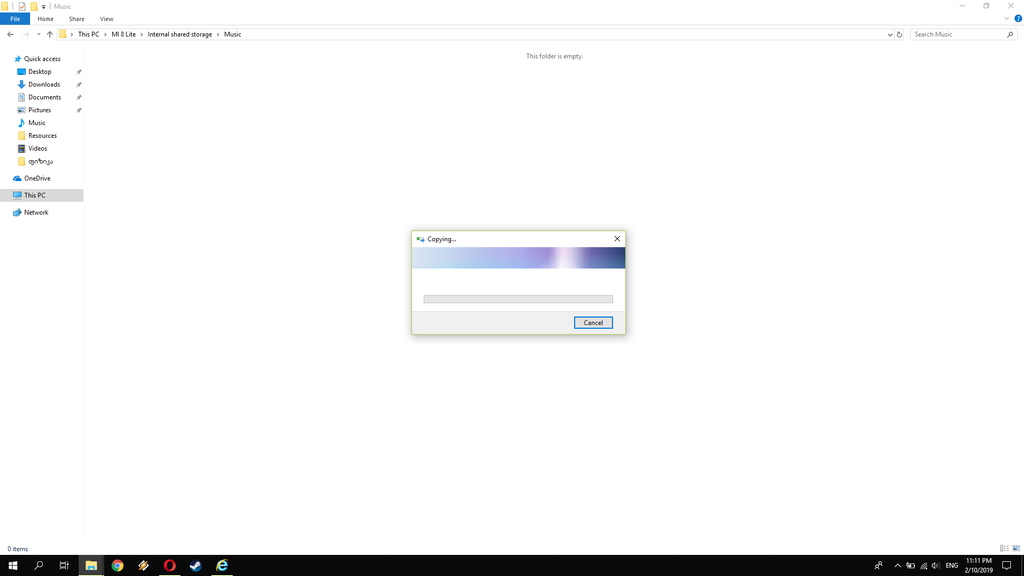Open the View ribbon tab

(x=106, y=19)
